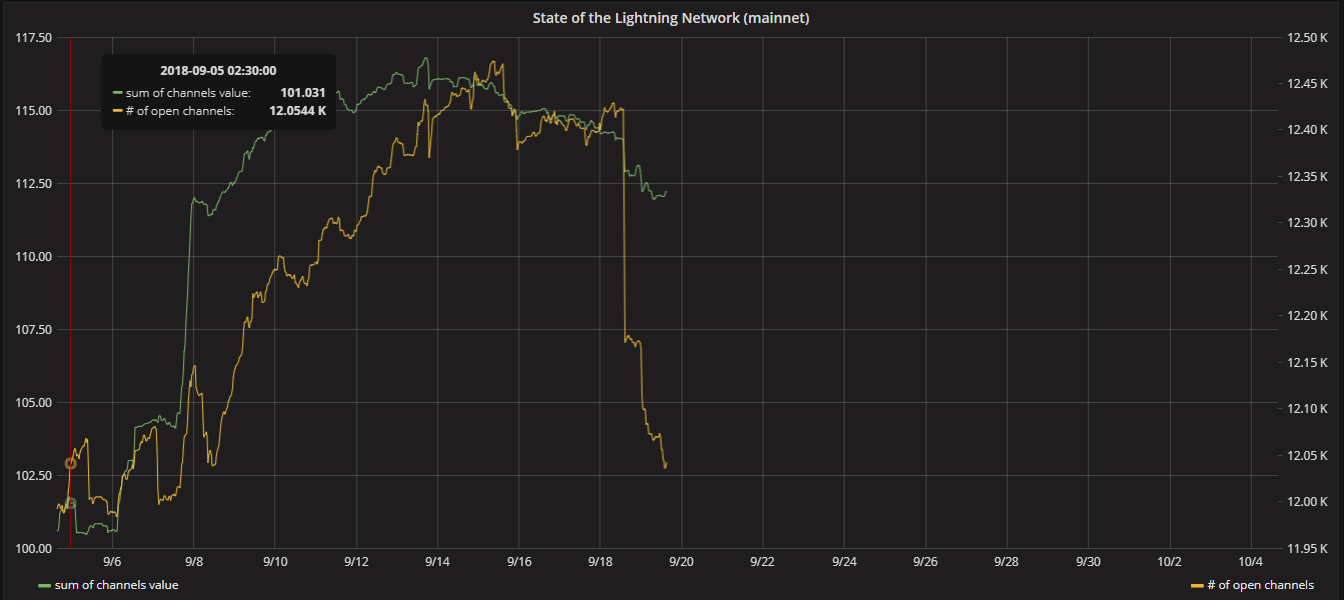Toggle 'sum of channels value' legend series
Screen dimensions: 1344x600
click(117, 585)
